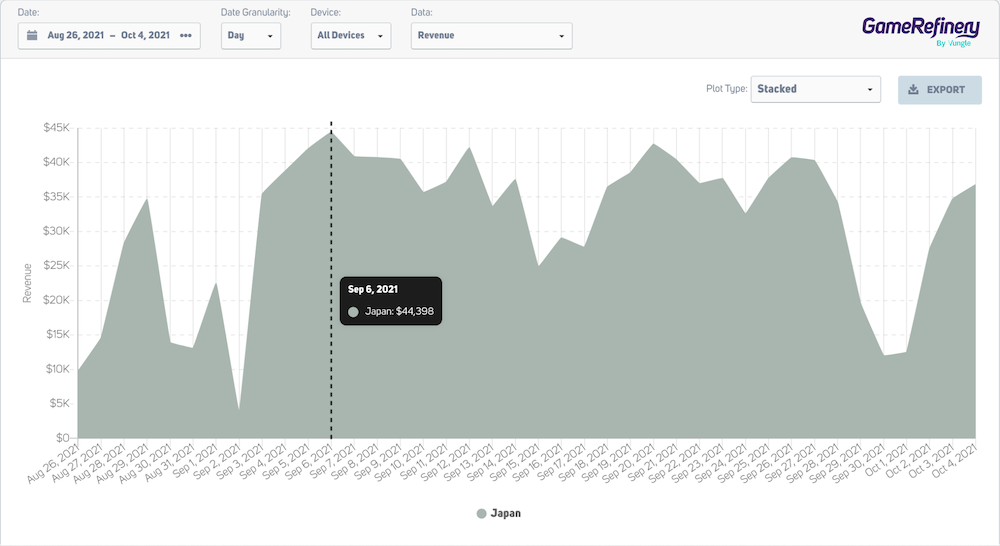Click the calendar icon in the date field

[x=32, y=36]
